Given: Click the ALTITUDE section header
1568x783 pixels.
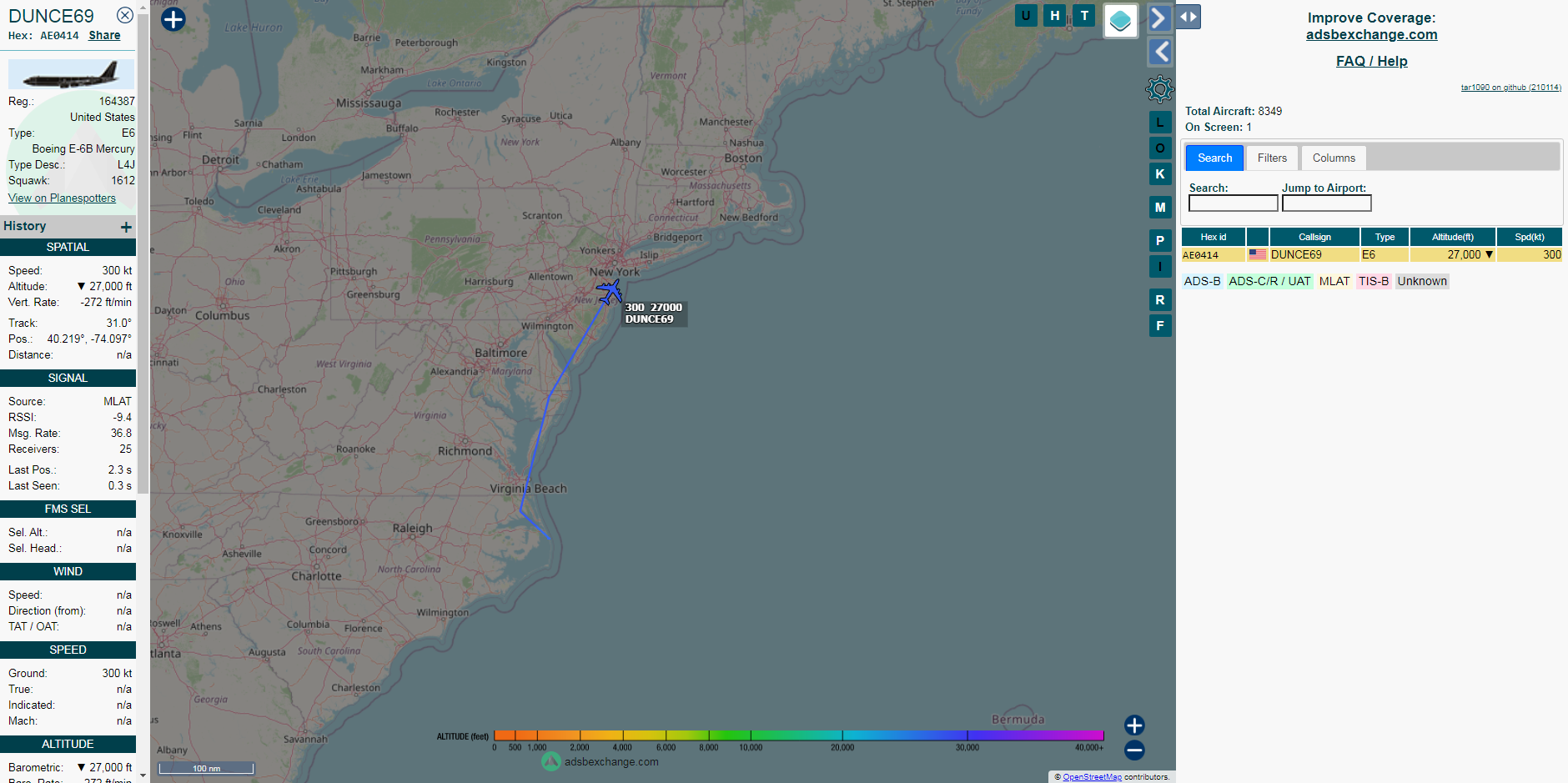Looking at the screenshot, I should [x=68, y=744].
